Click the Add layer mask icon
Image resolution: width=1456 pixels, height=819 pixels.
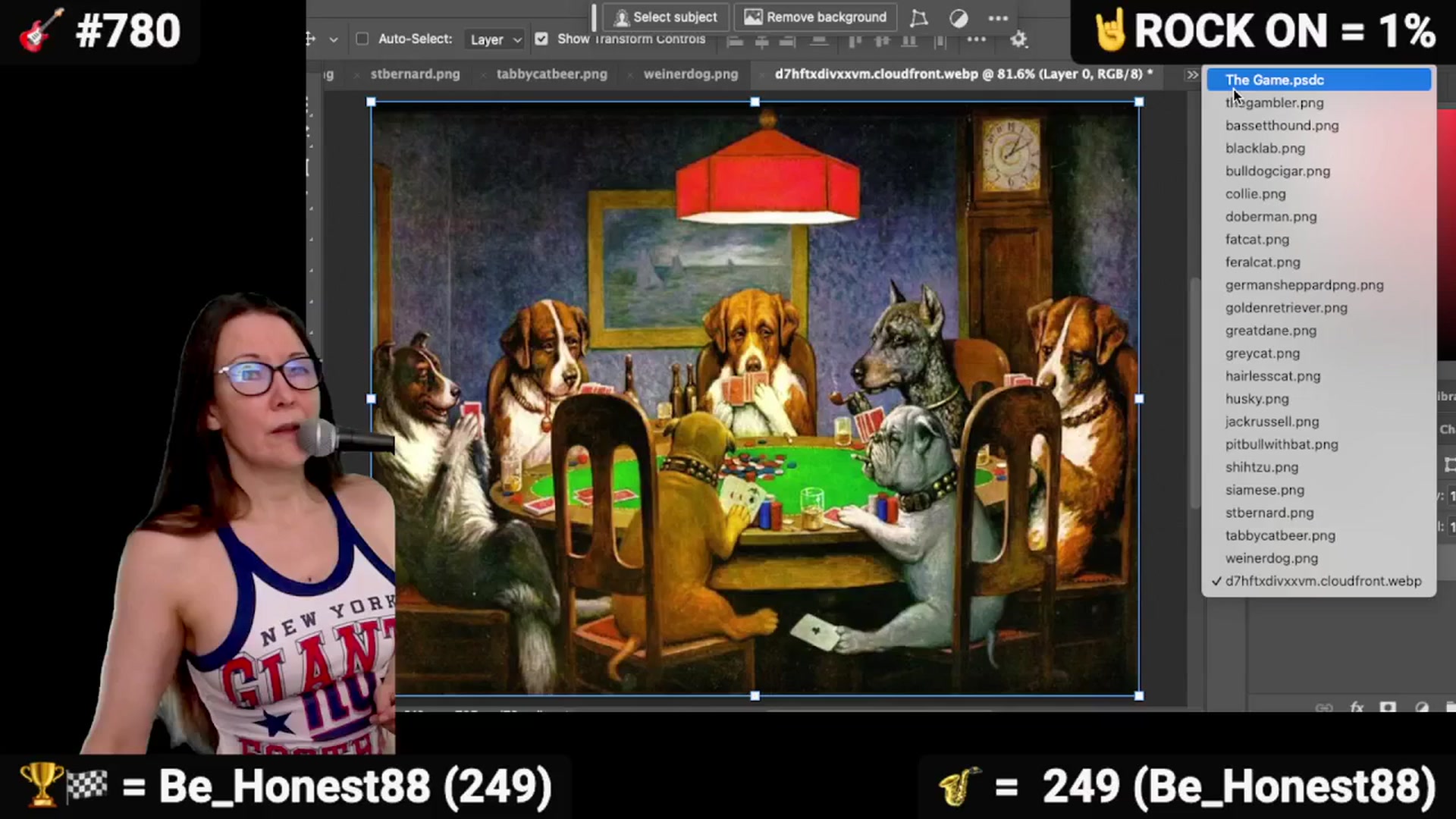[1389, 707]
